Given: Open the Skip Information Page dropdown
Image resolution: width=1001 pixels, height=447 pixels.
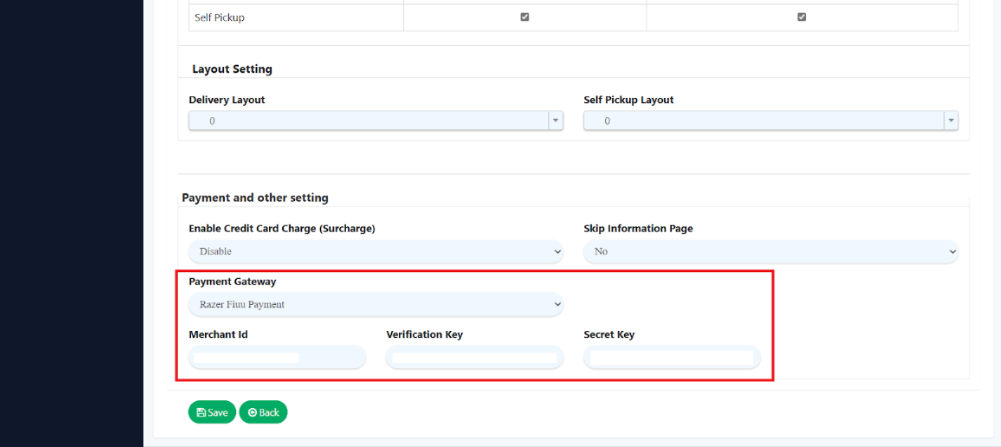Looking at the screenshot, I should coord(770,252).
